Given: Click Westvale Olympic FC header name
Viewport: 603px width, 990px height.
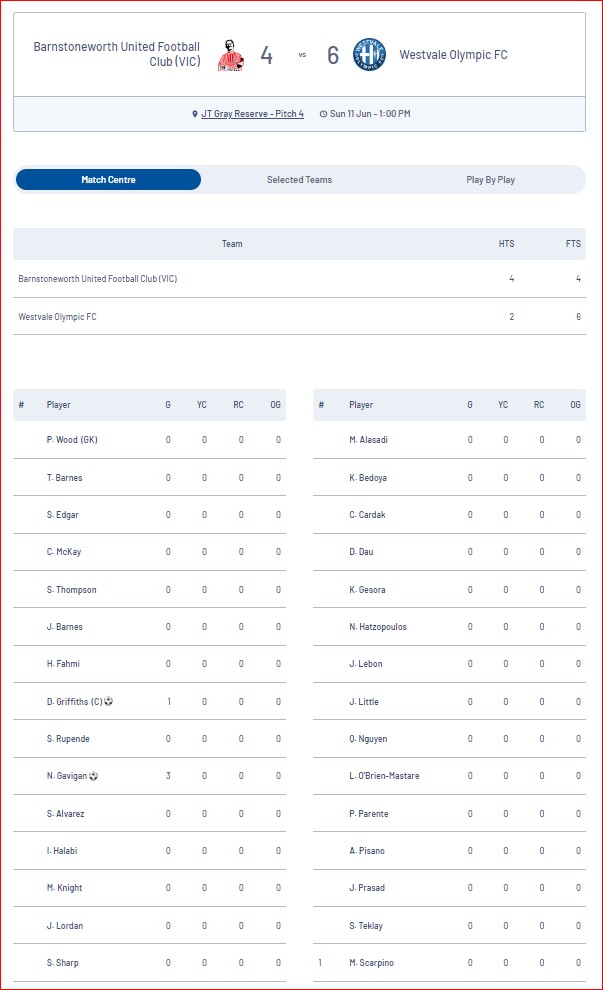Looking at the screenshot, I should [x=453, y=55].
